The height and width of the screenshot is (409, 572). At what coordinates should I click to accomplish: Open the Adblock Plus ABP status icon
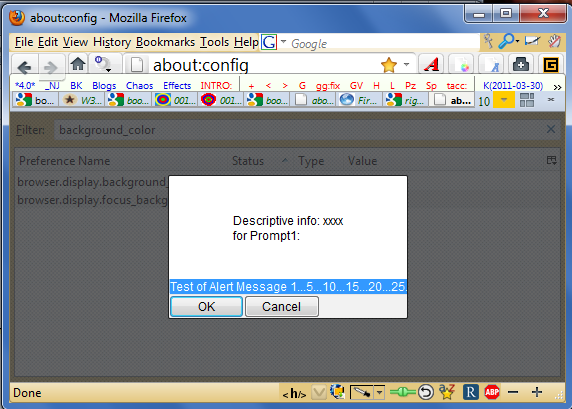point(492,392)
